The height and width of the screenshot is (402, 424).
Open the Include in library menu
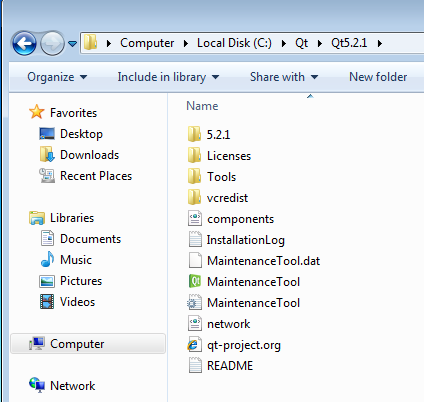pos(168,77)
